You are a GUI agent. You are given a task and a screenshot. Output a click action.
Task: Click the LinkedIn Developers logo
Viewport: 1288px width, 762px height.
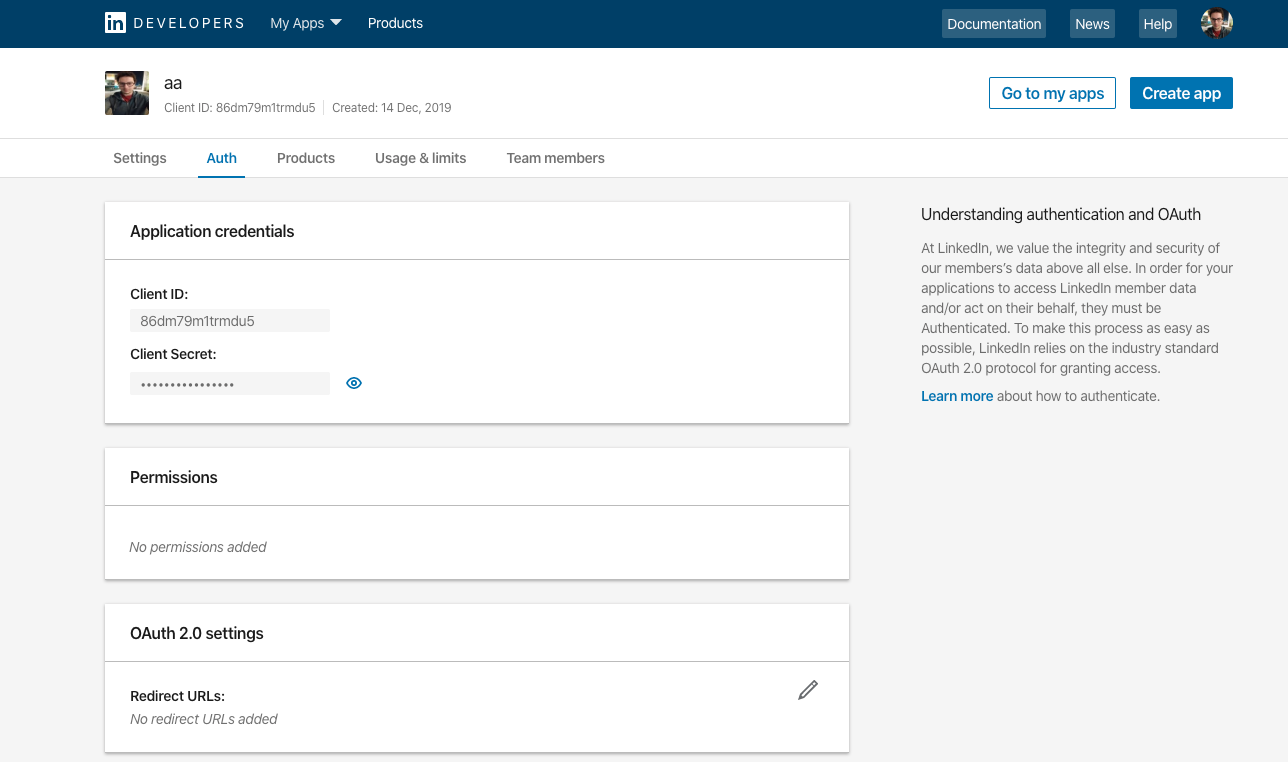tap(174, 23)
